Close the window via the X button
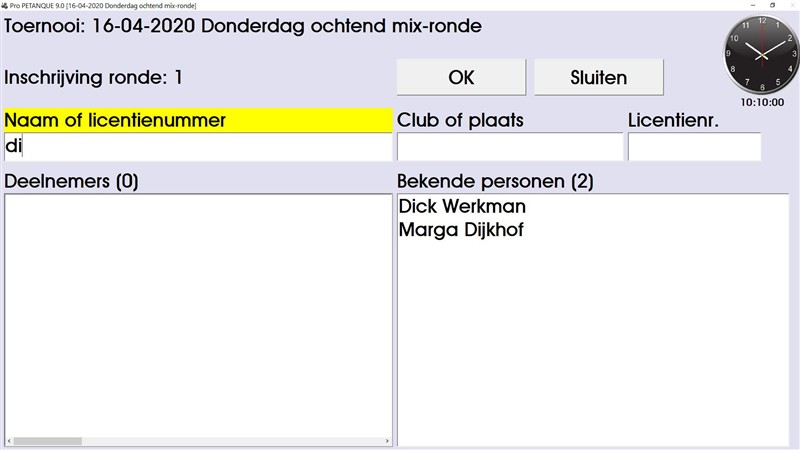Screen dimensions: 800x450 tap(792, 5)
